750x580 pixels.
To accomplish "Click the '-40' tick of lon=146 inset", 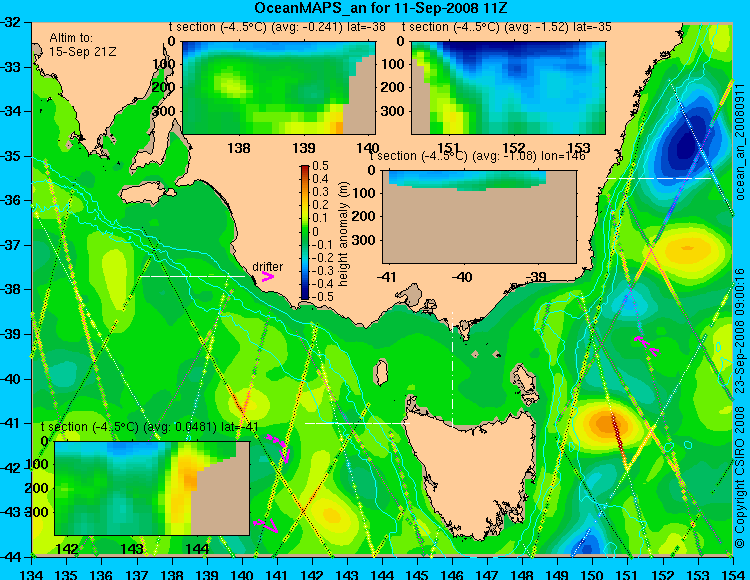I will 462,277.
